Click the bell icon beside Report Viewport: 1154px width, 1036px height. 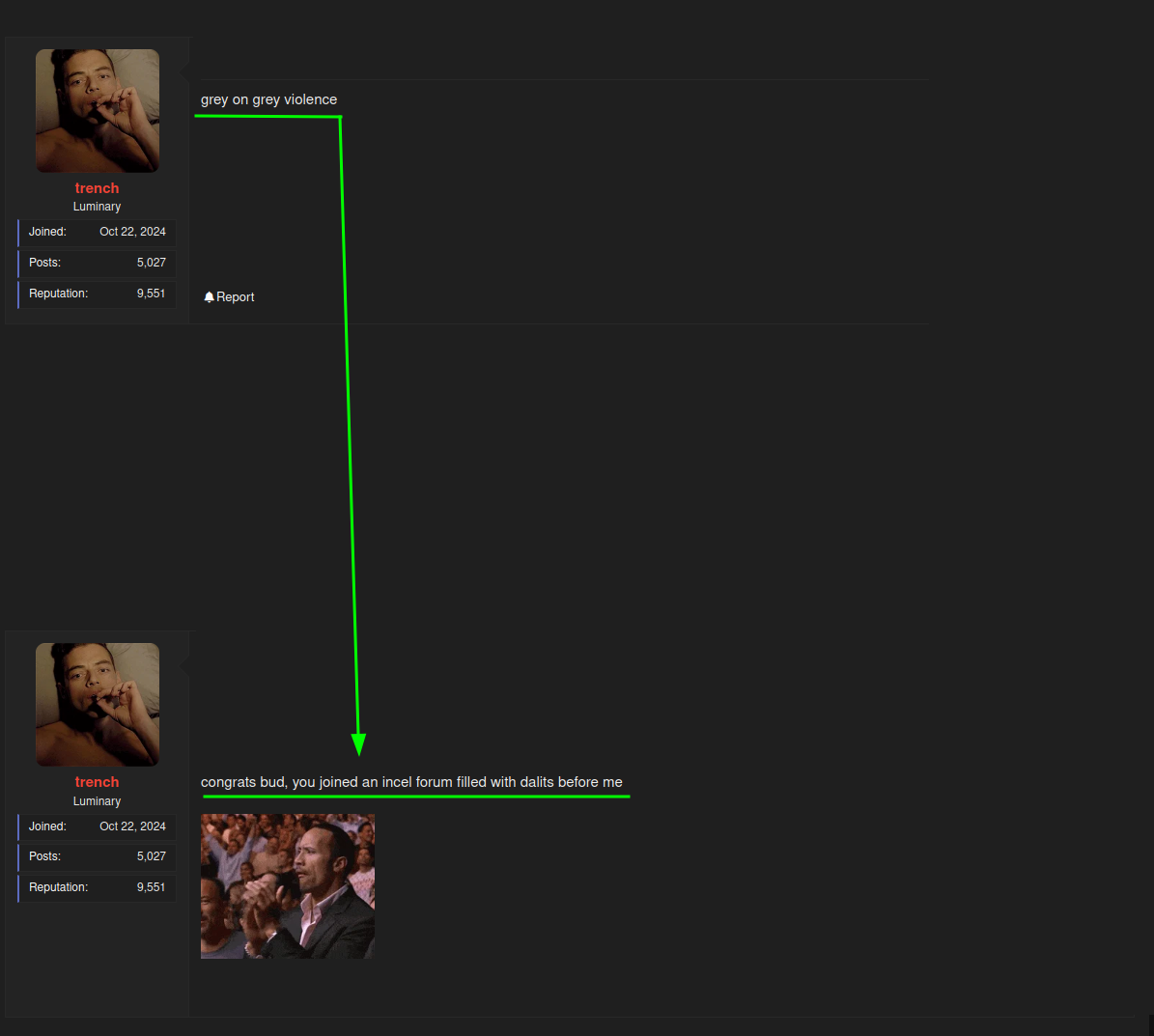(209, 296)
